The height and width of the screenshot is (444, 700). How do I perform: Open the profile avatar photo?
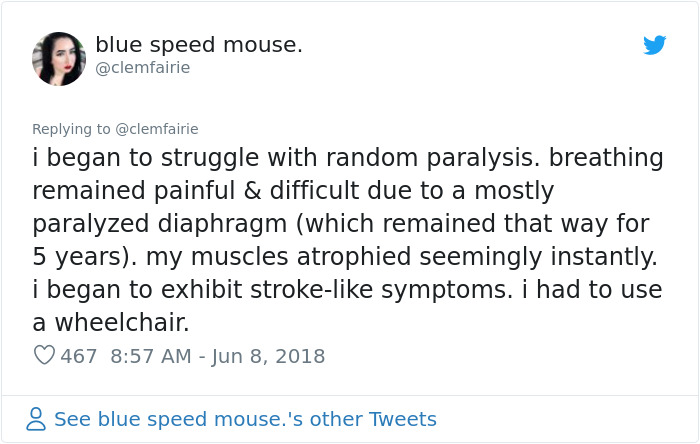coord(59,58)
